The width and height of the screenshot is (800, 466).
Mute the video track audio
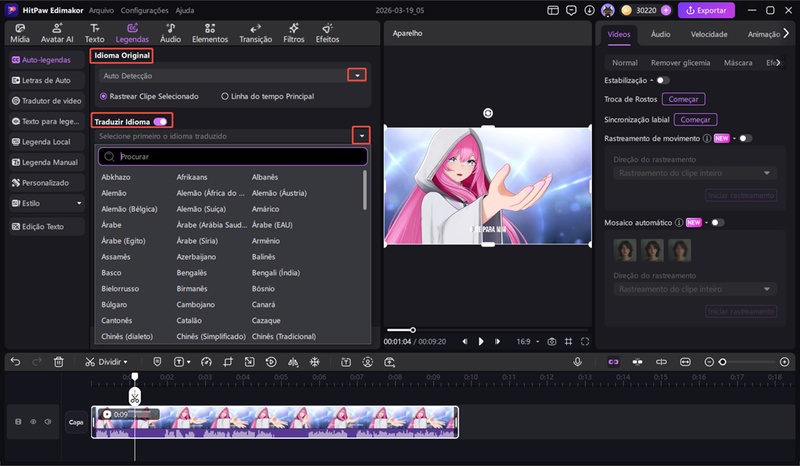coord(48,422)
